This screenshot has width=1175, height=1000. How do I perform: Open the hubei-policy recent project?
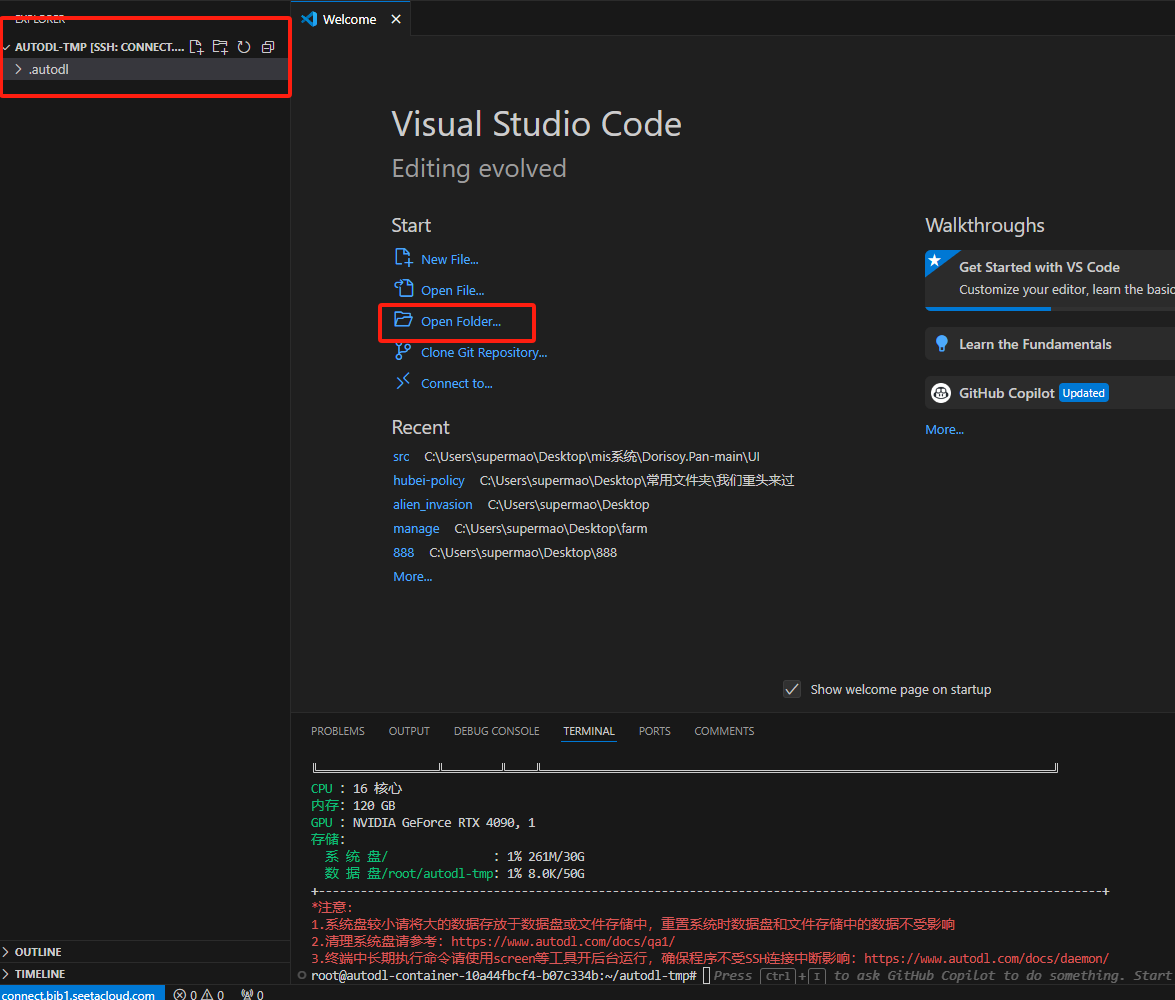[429, 480]
